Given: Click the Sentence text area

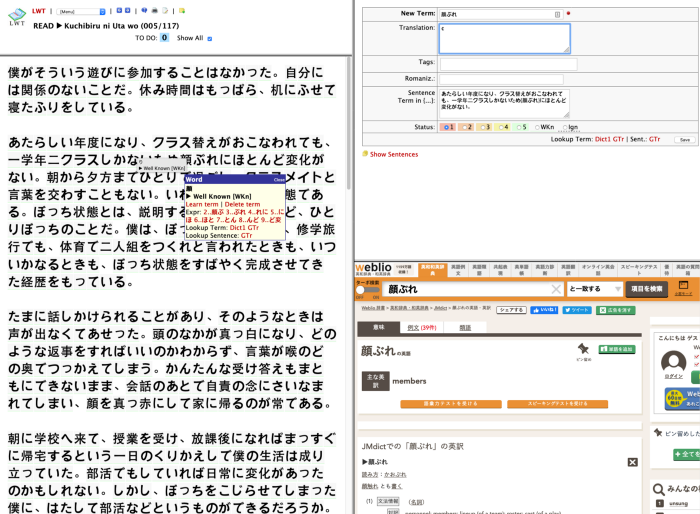Looking at the screenshot, I should click(504, 104).
